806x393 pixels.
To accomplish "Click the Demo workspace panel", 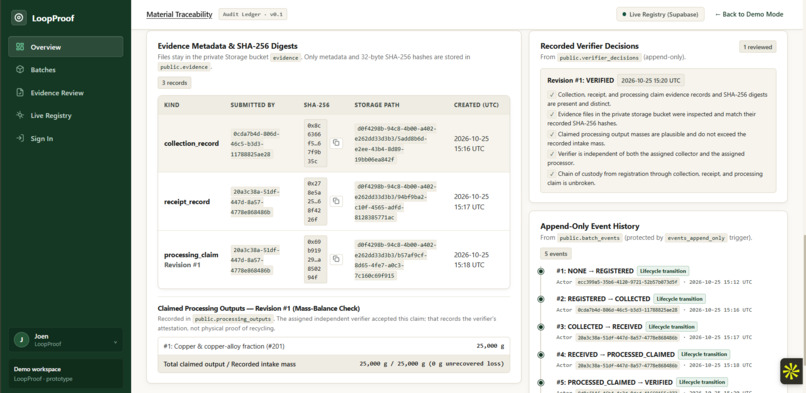I will (x=66, y=373).
